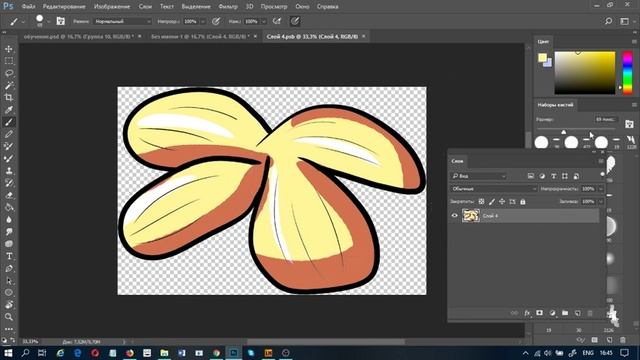The height and width of the screenshot is (360, 640).
Task: Select the Pen tool
Action: pos(9,269)
